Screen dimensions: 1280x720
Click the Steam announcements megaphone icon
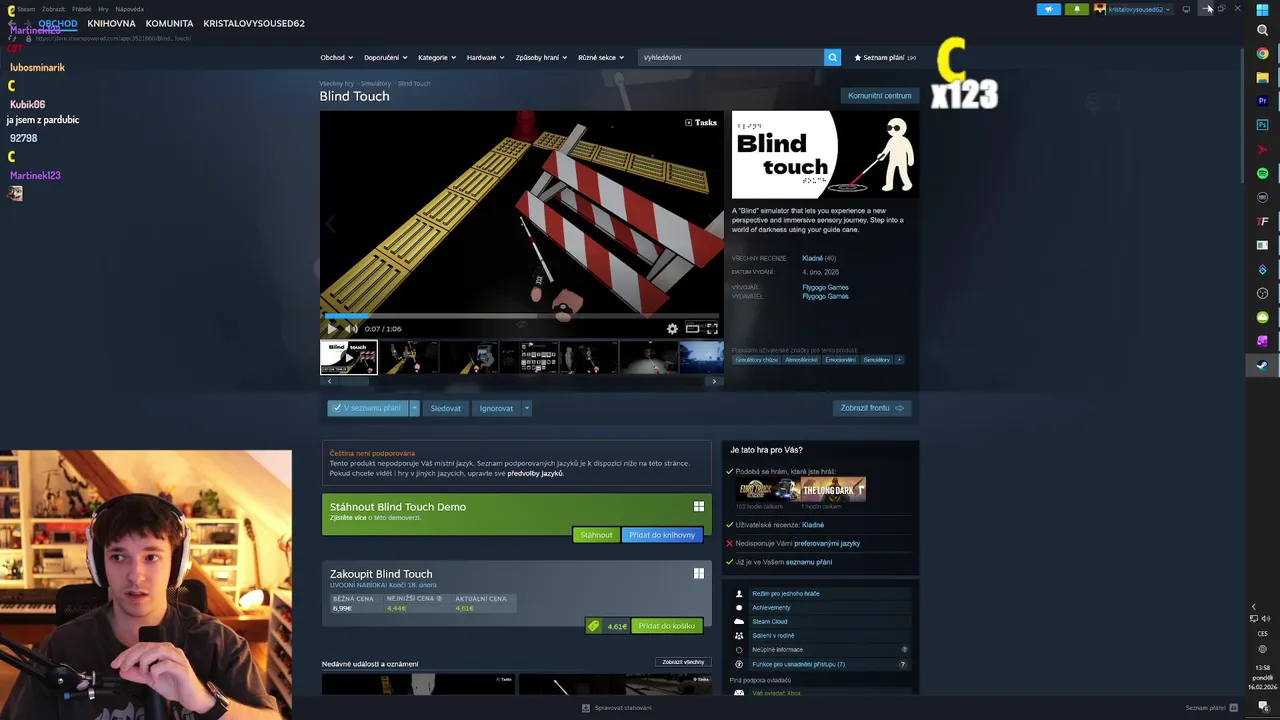1049,9
